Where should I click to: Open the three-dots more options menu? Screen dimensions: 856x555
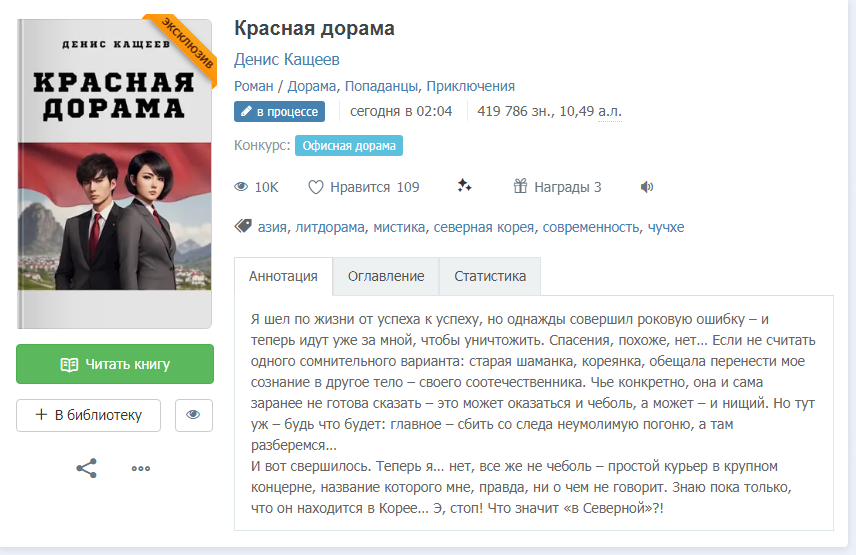141,468
